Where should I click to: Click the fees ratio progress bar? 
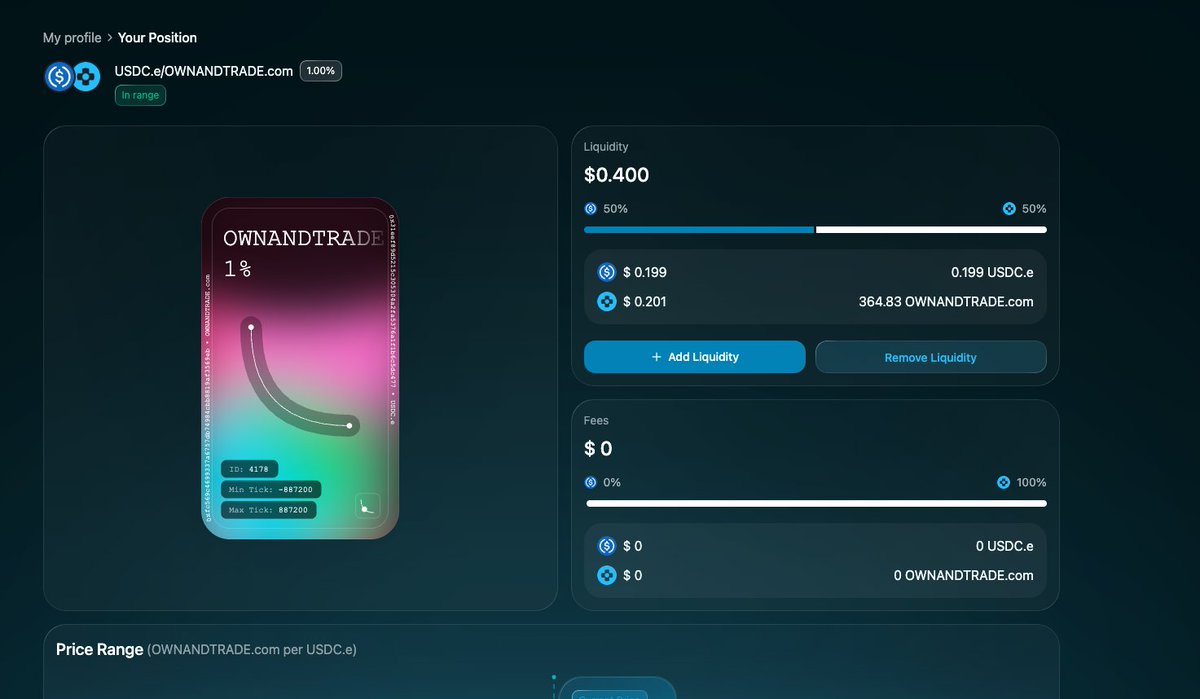(815, 504)
